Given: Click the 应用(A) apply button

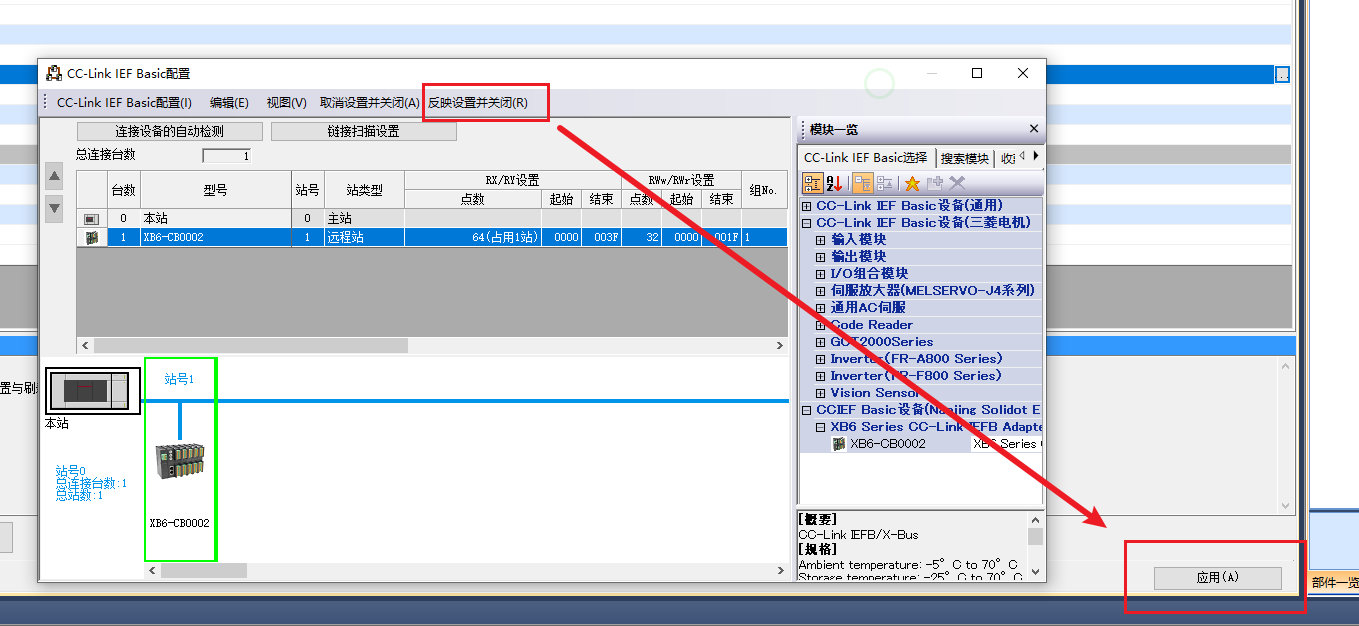Looking at the screenshot, I should point(1217,578).
